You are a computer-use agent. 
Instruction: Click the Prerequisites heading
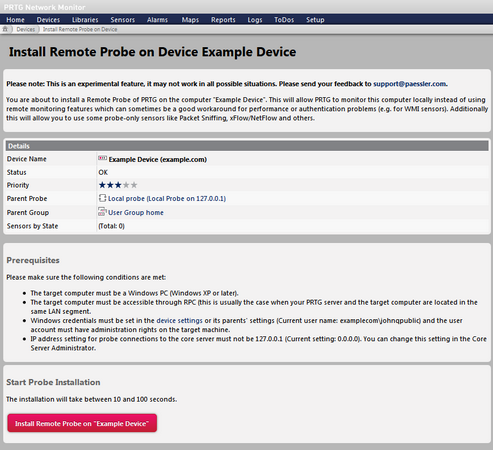tap(33, 260)
